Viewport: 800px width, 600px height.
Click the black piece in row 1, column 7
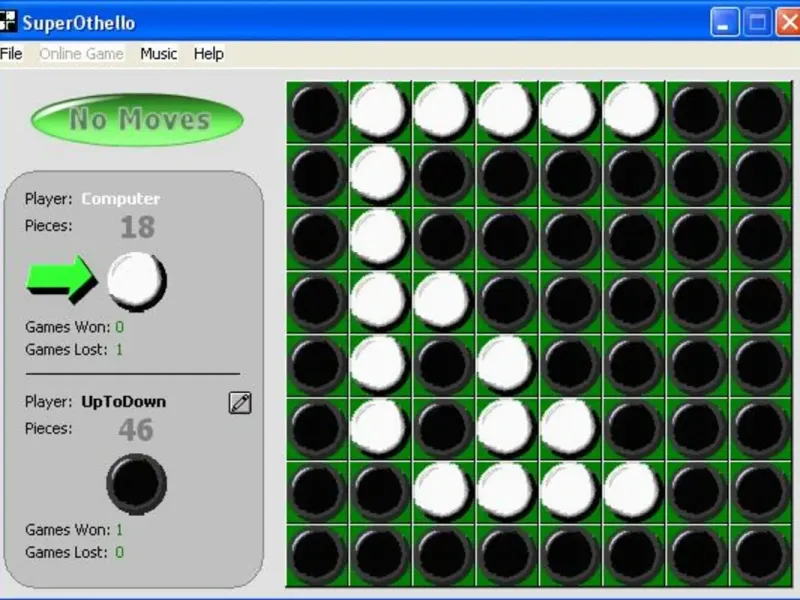pyautogui.click(x=697, y=112)
